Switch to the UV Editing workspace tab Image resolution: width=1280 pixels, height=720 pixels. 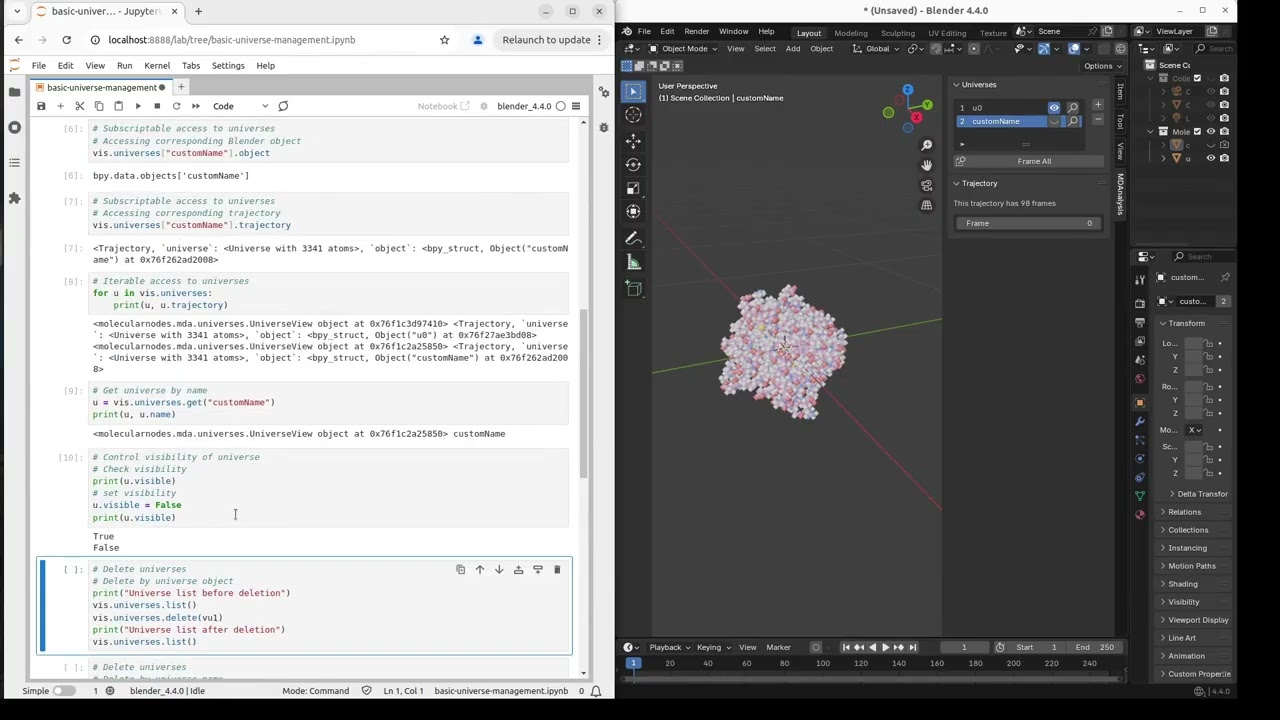[946, 32]
